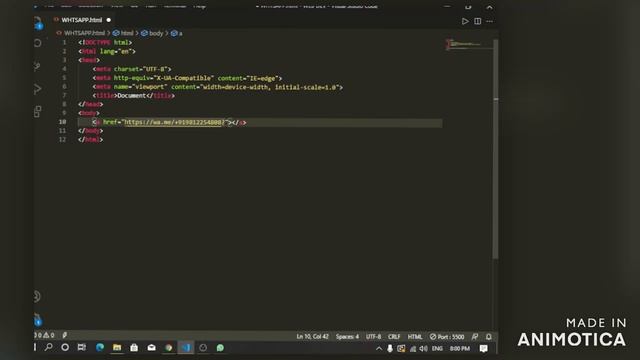This screenshot has width=640, height=360.
Task: Open the body breadcrumb segment
Action: pyautogui.click(x=152, y=33)
